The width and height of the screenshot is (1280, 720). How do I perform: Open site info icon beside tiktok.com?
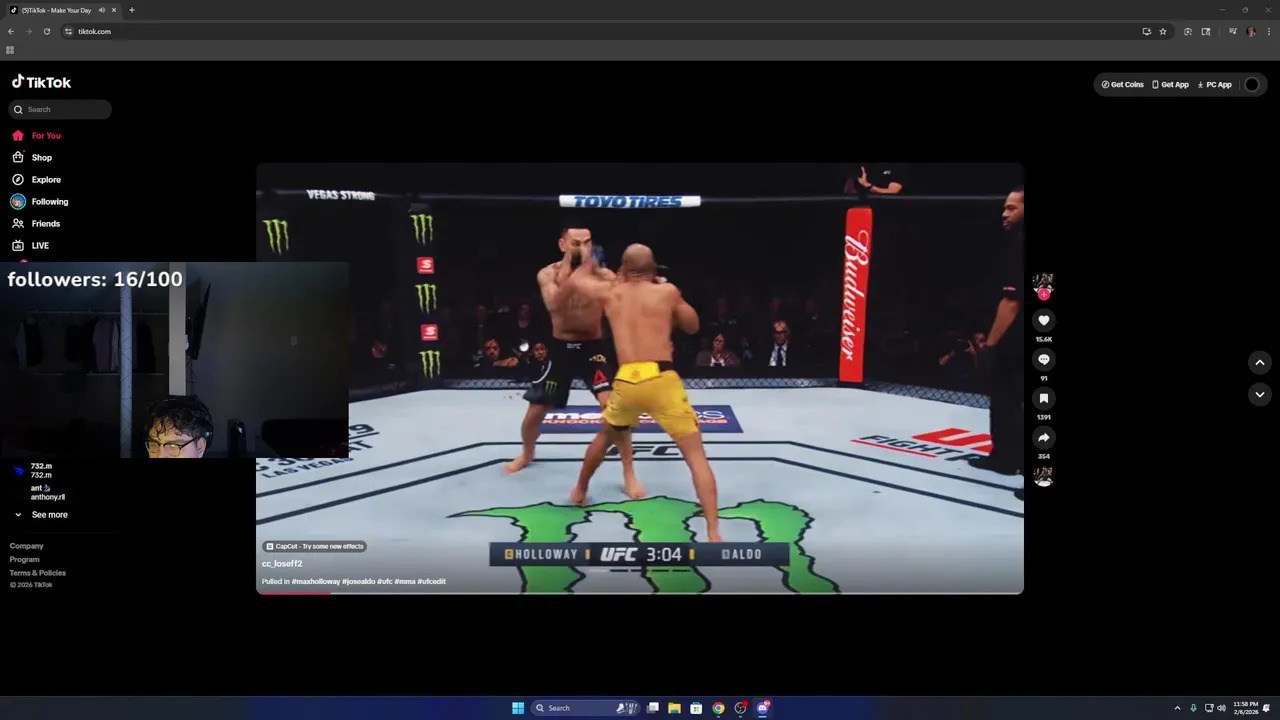[x=68, y=31]
